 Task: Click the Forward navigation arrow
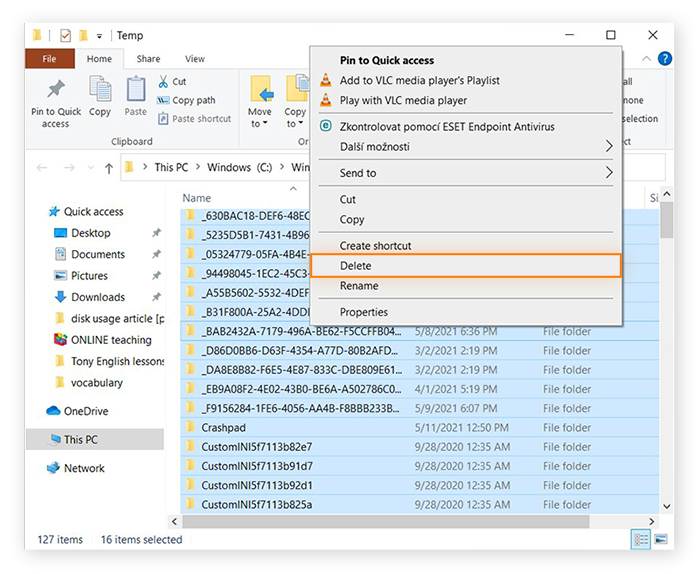click(69, 168)
